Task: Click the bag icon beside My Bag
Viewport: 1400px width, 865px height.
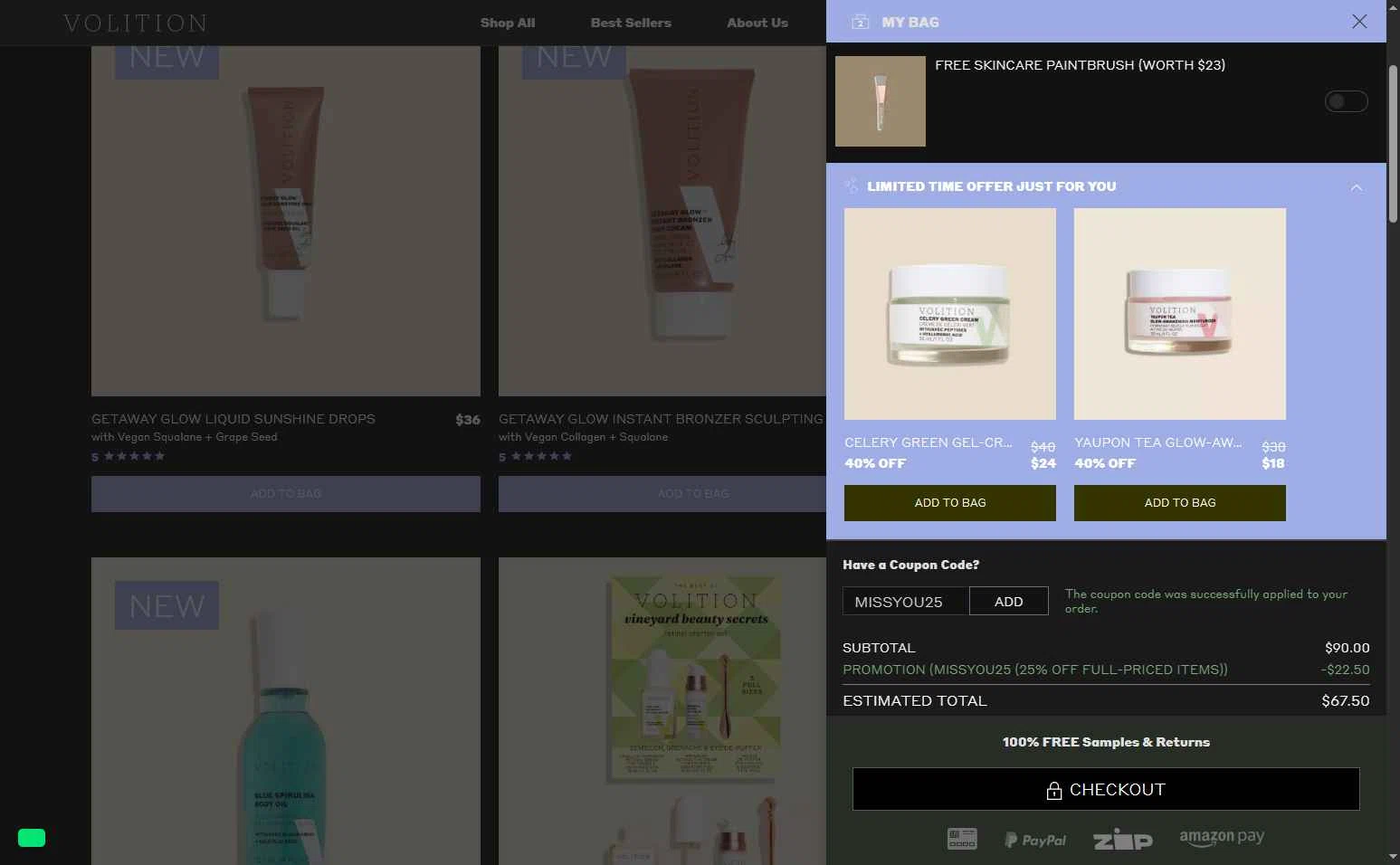Action: click(x=860, y=22)
